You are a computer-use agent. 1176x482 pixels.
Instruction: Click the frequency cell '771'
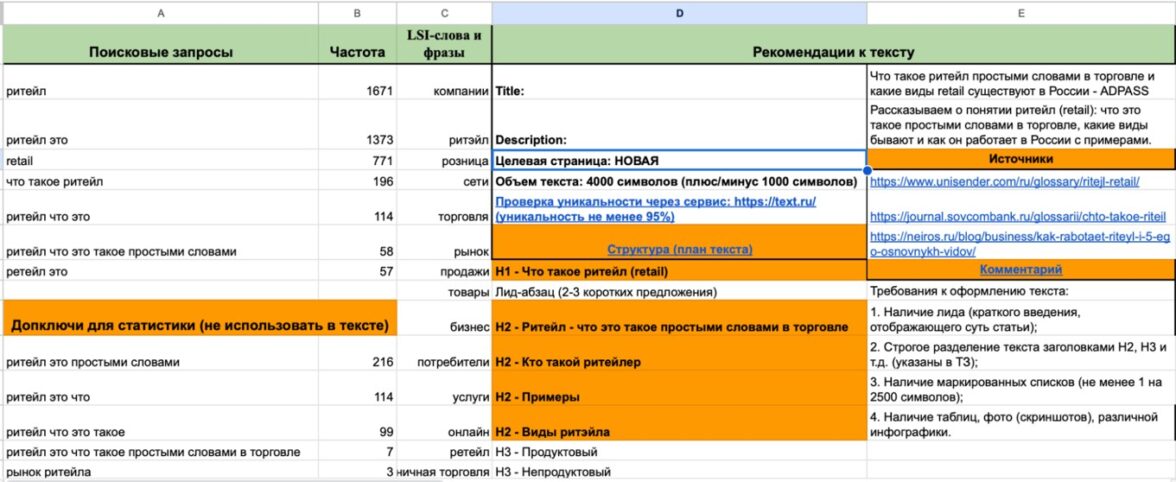click(358, 160)
